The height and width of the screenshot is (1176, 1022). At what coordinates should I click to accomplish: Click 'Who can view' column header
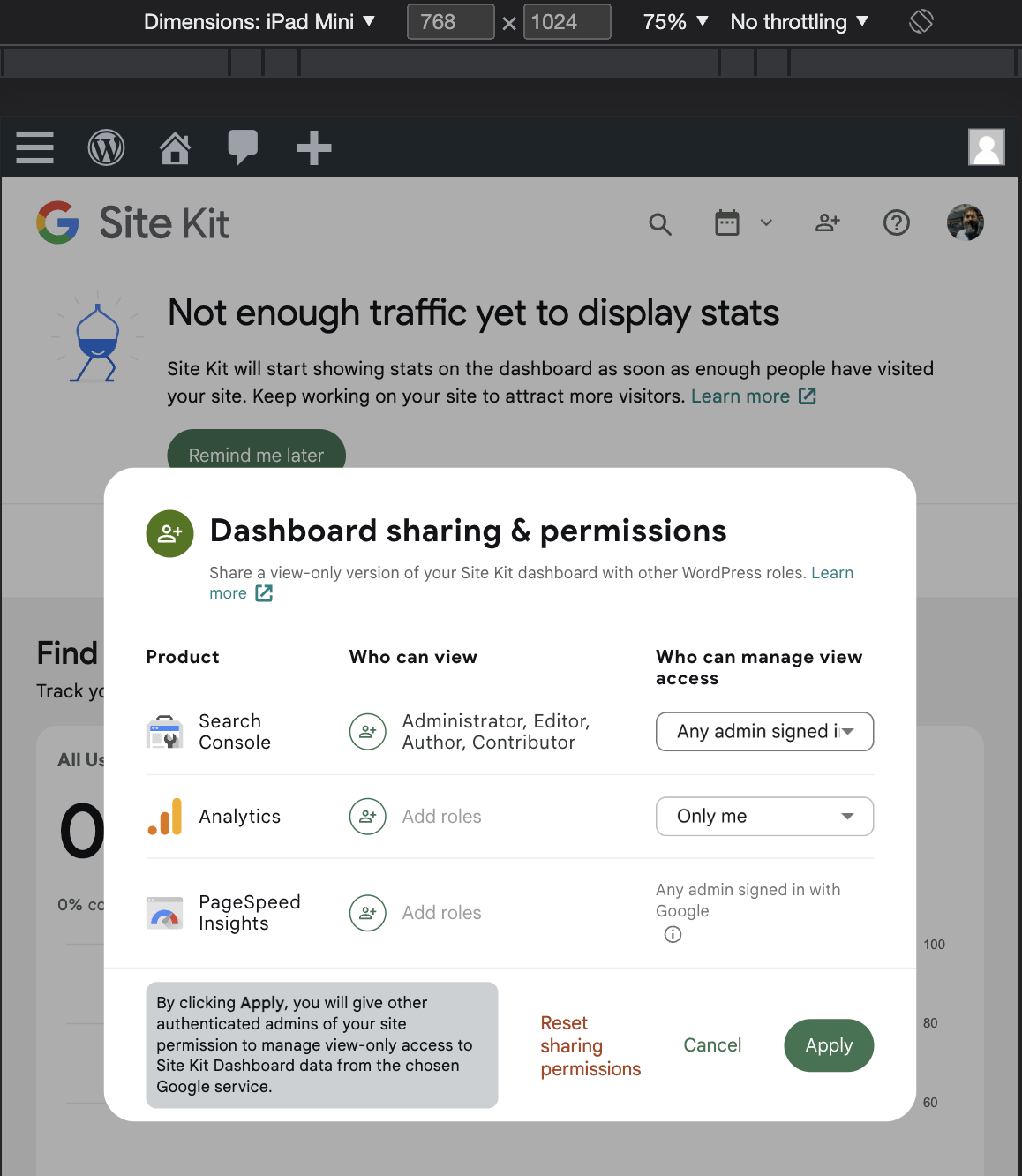click(x=413, y=657)
